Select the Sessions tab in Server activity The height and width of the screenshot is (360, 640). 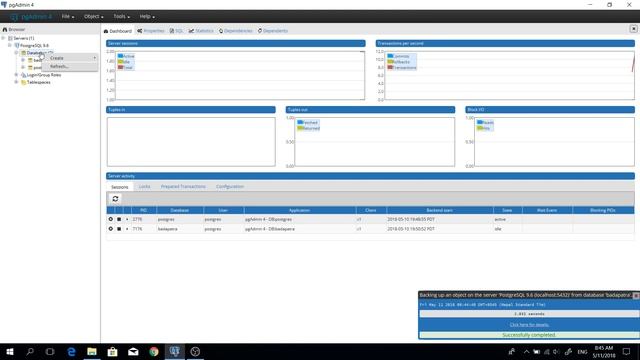(x=120, y=187)
